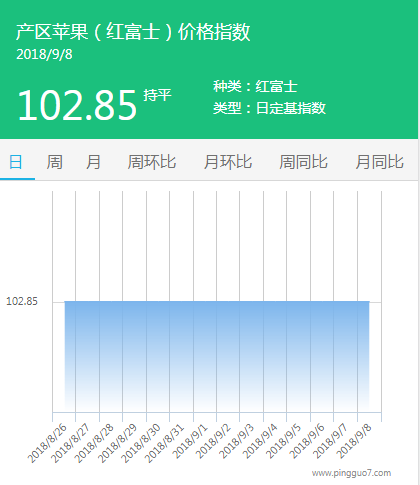
Task: Open the 周环比 tab
Action: click(x=152, y=162)
